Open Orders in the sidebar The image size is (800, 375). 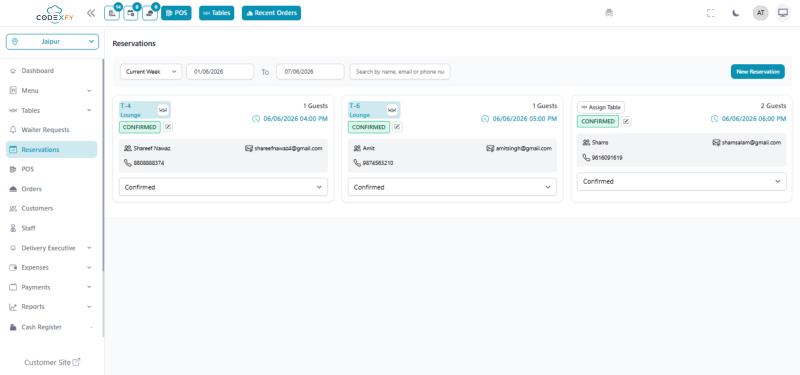(x=52, y=189)
